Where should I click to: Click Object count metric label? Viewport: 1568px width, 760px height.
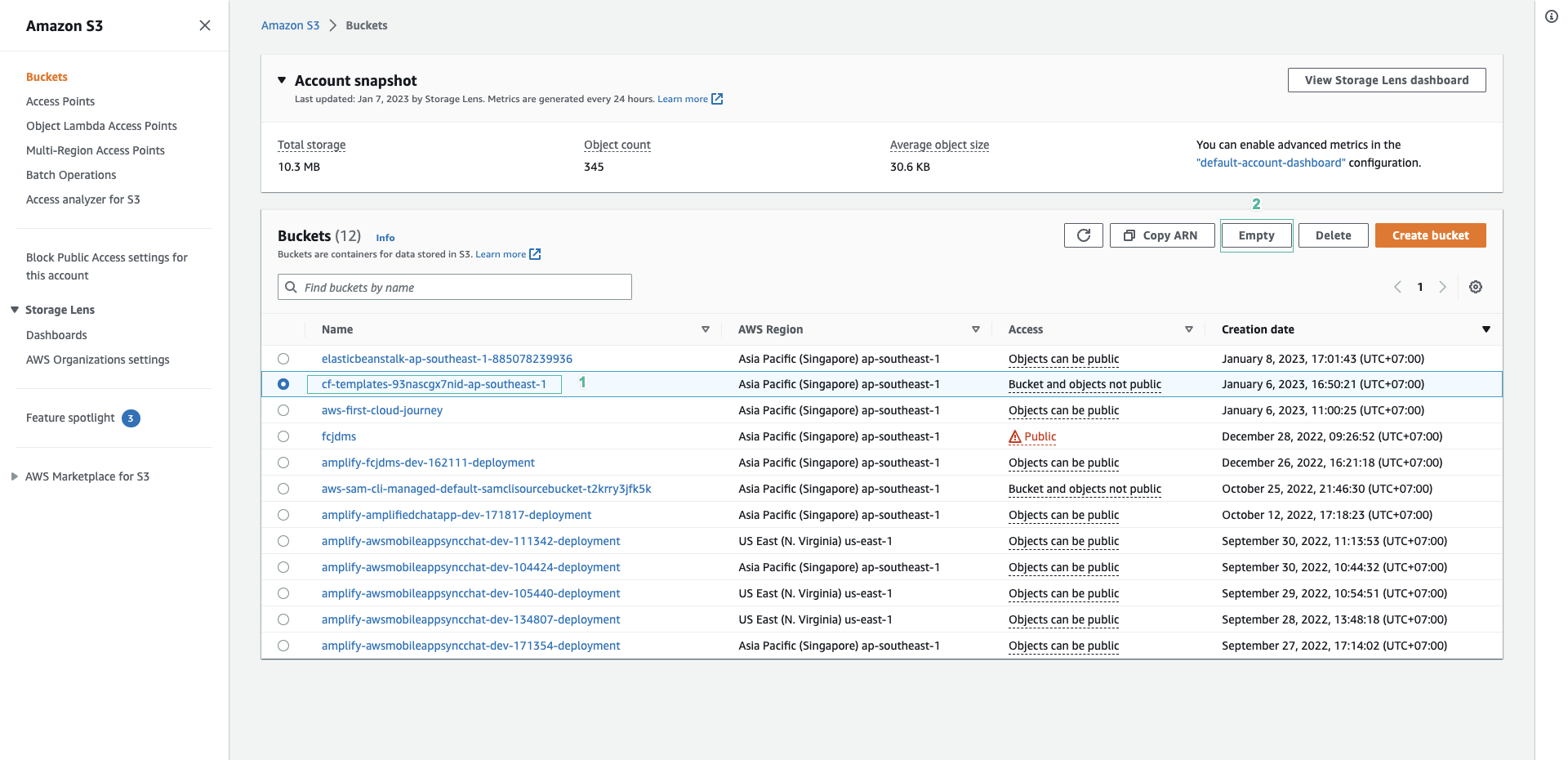coord(617,145)
